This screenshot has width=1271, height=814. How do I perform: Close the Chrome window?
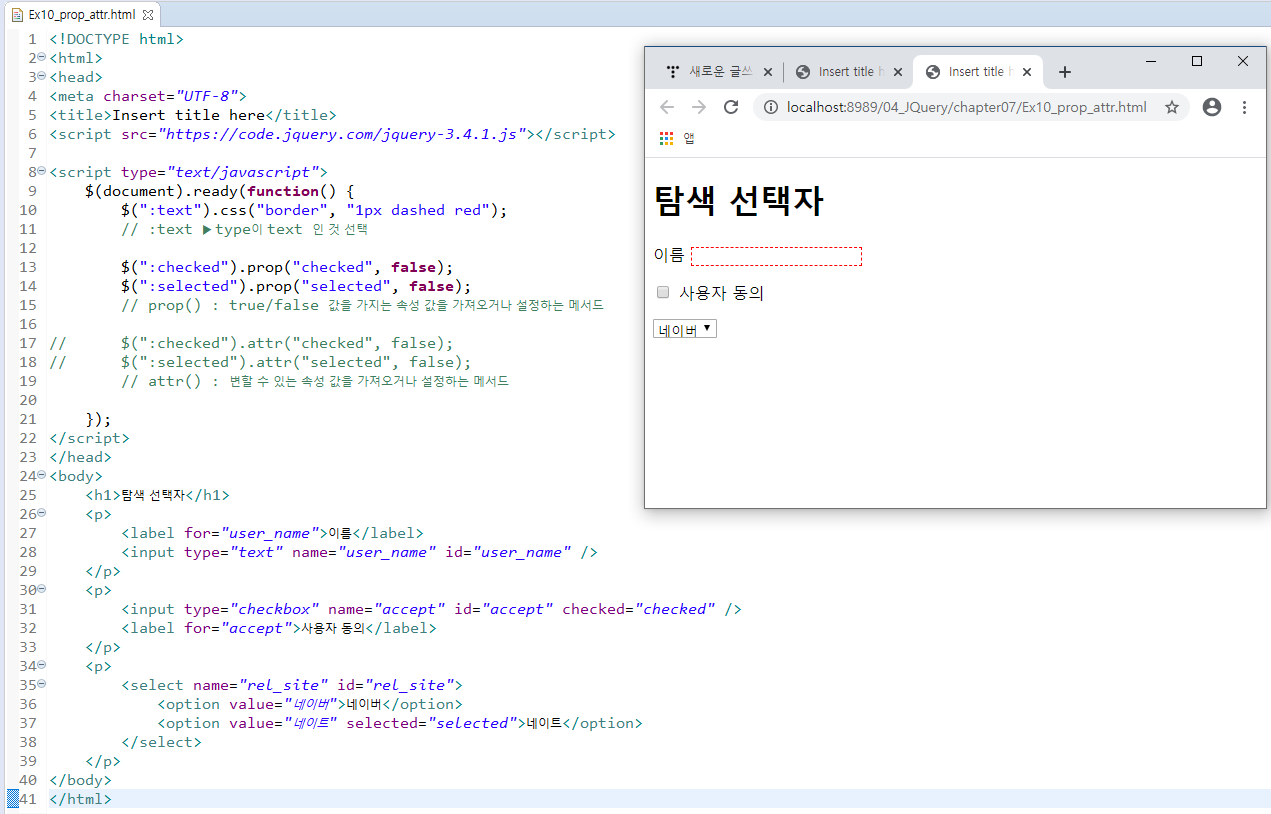(x=1243, y=61)
